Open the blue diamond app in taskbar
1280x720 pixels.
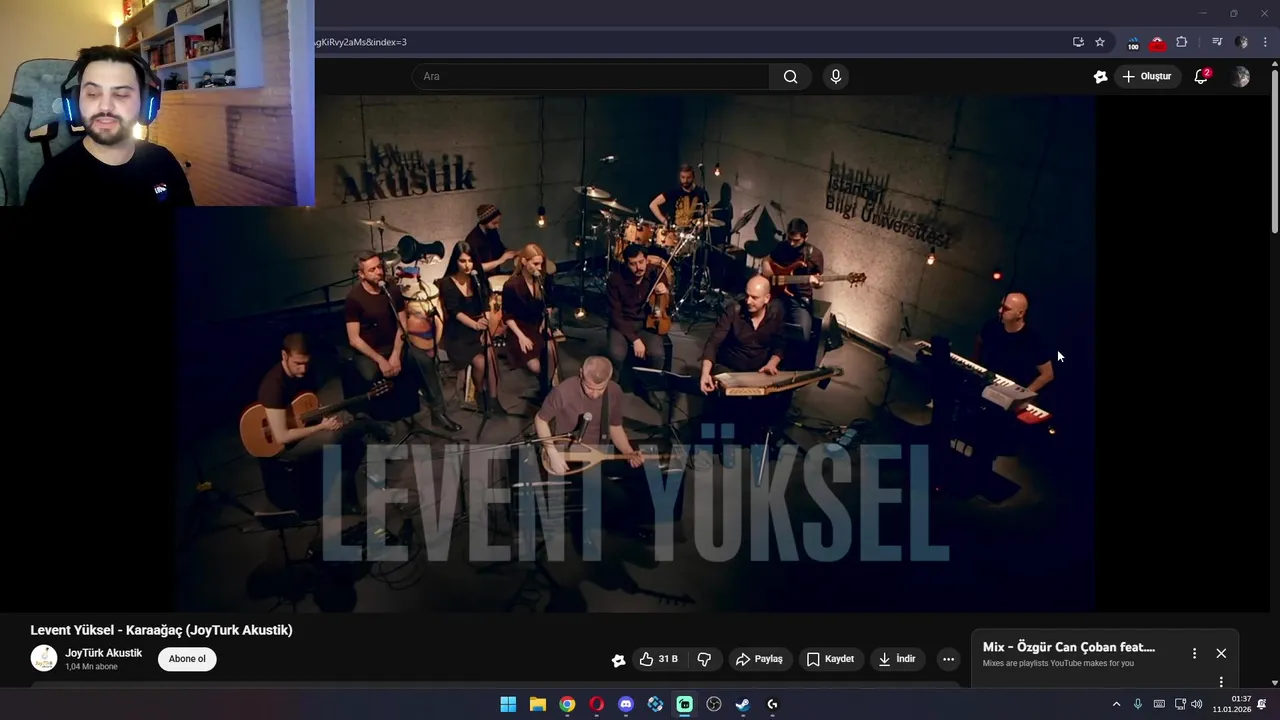tap(655, 704)
